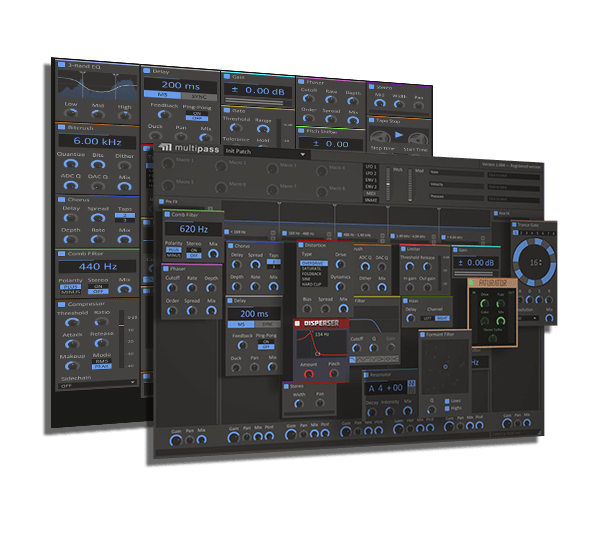Toggle the 3-Band EQ enable button
Image resolution: width=600 pixels, height=543 pixels.
tap(61, 64)
